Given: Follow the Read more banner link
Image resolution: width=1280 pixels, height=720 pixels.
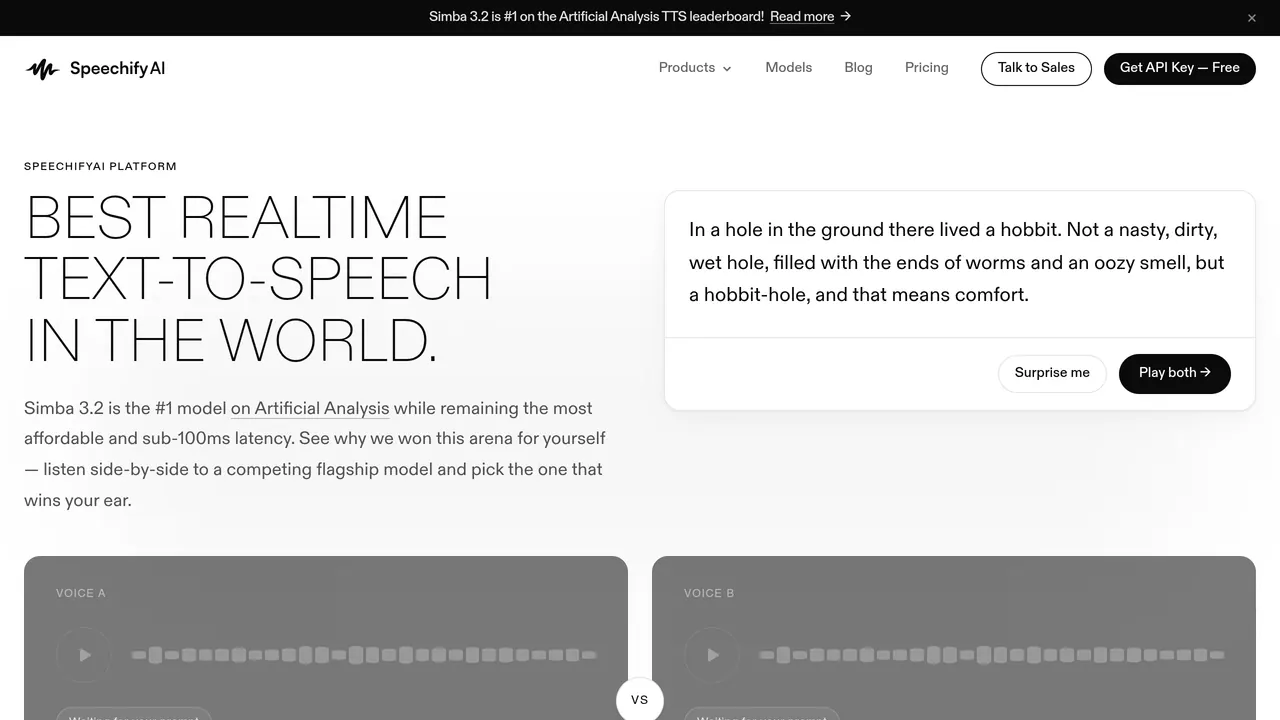Looking at the screenshot, I should coord(802,16).
